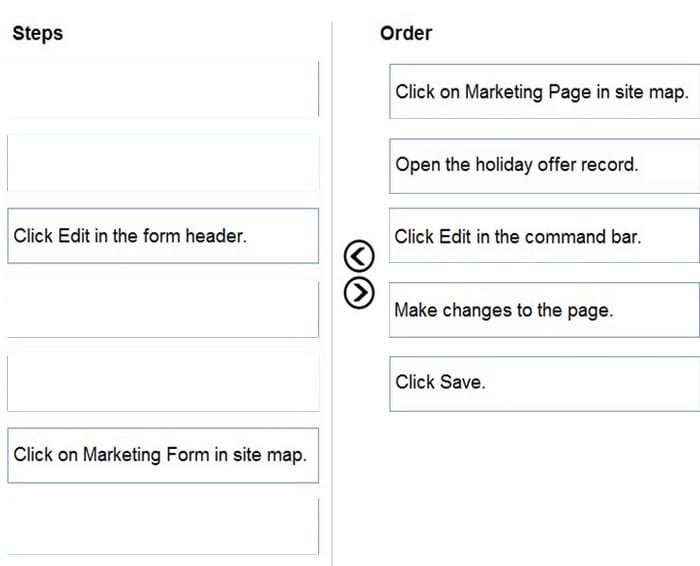Click the right-pointing move arrow button
Viewport: 700px width, 566px height.
pyautogui.click(x=359, y=293)
